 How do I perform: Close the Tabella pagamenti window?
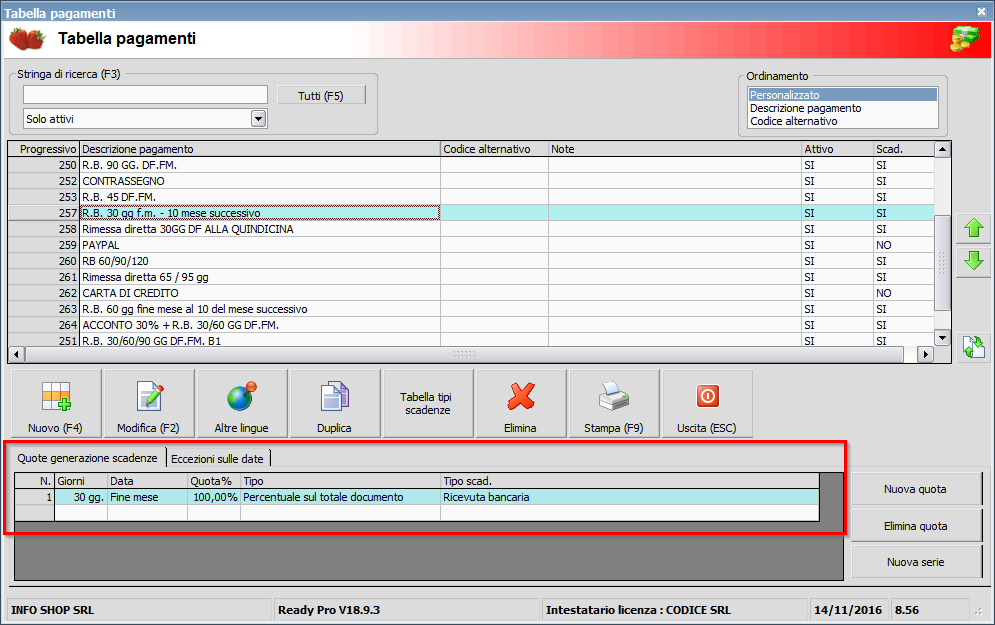pos(981,11)
